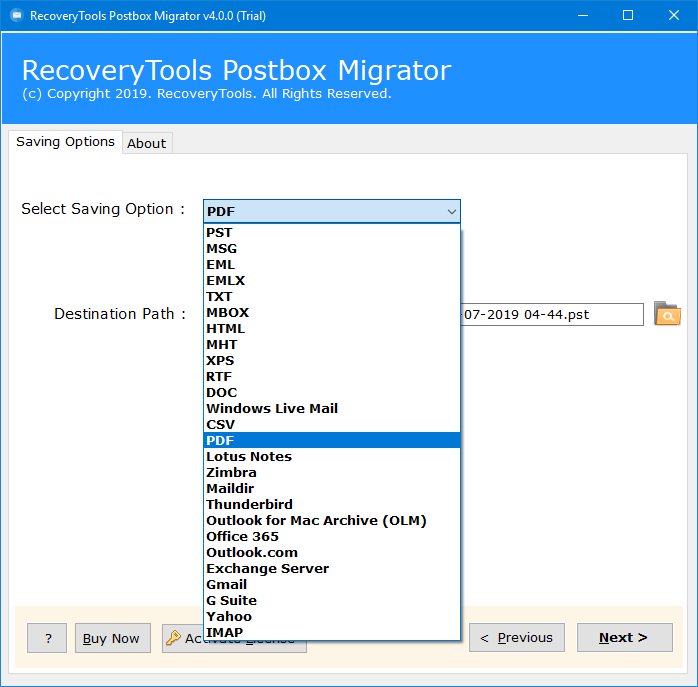Open the browse folder icon for destination path

[x=667, y=314]
